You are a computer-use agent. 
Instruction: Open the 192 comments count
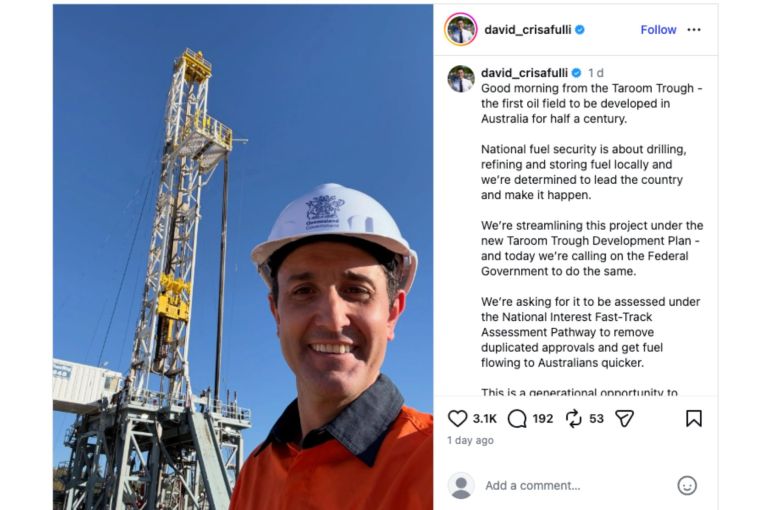point(543,419)
